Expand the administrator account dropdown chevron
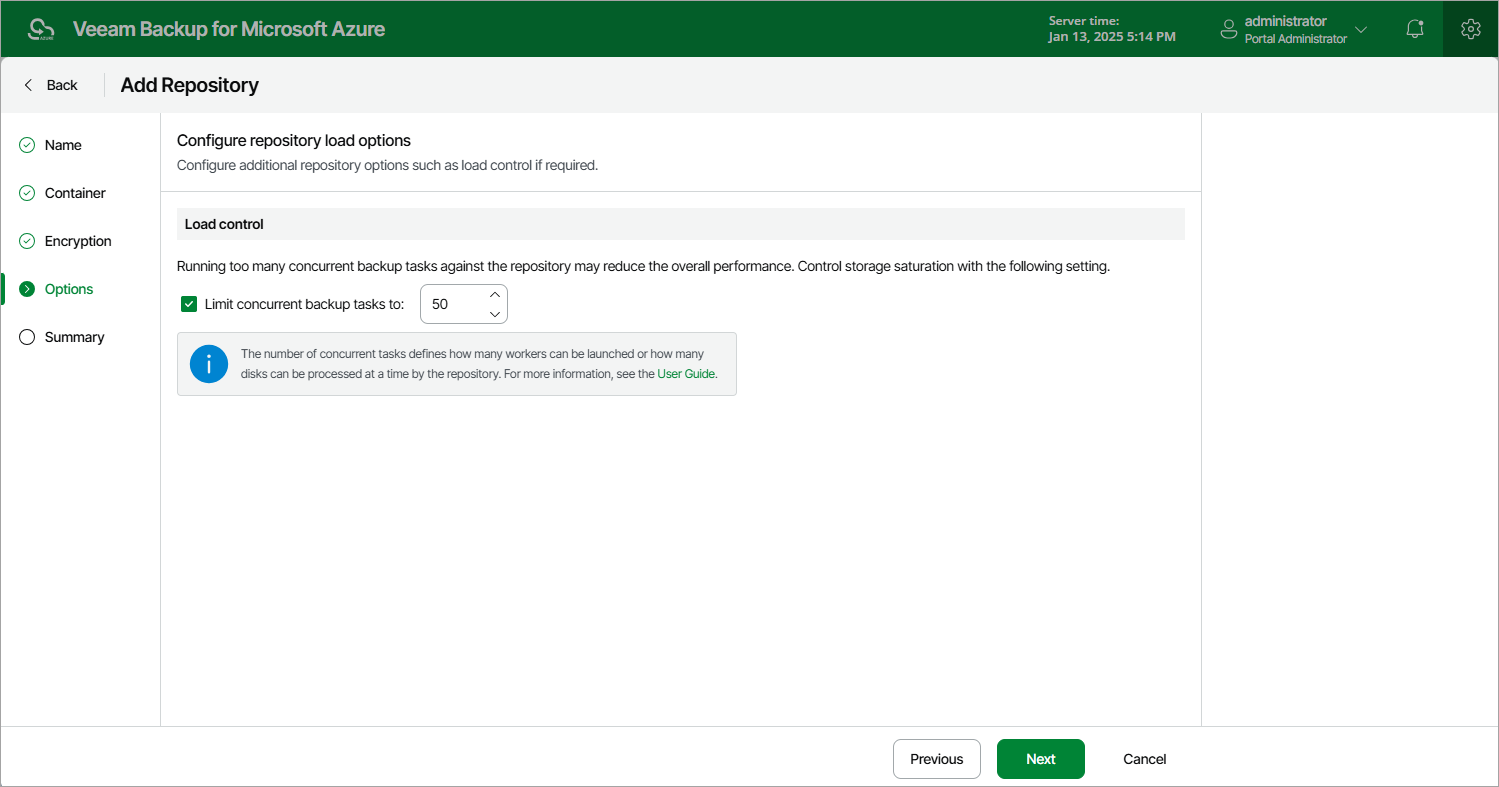This screenshot has height=787, width=1499. [x=1360, y=29]
